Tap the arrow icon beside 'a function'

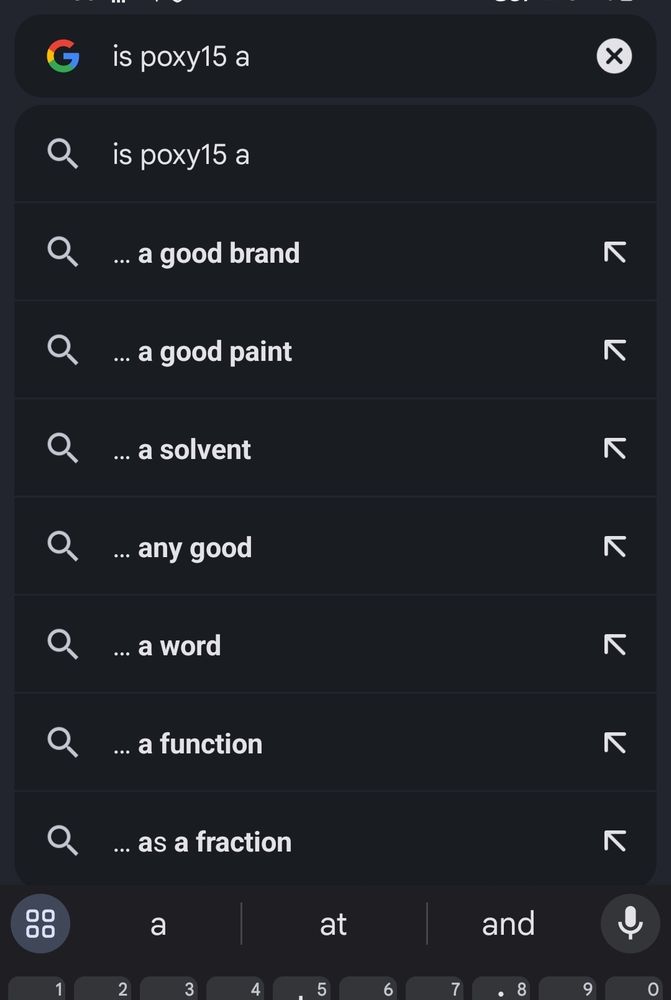click(x=615, y=744)
